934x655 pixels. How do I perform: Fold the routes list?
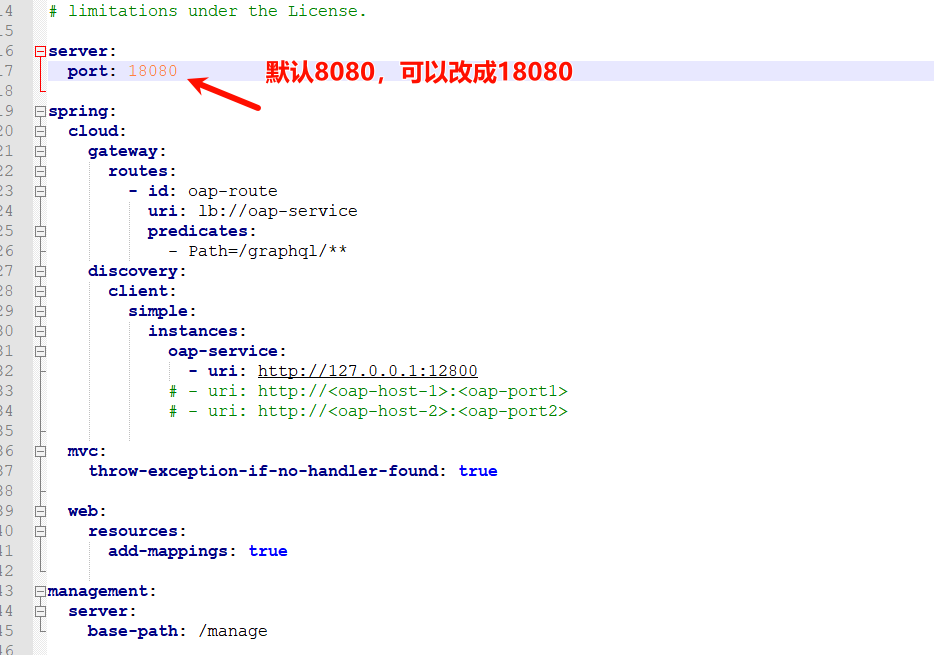coord(40,171)
